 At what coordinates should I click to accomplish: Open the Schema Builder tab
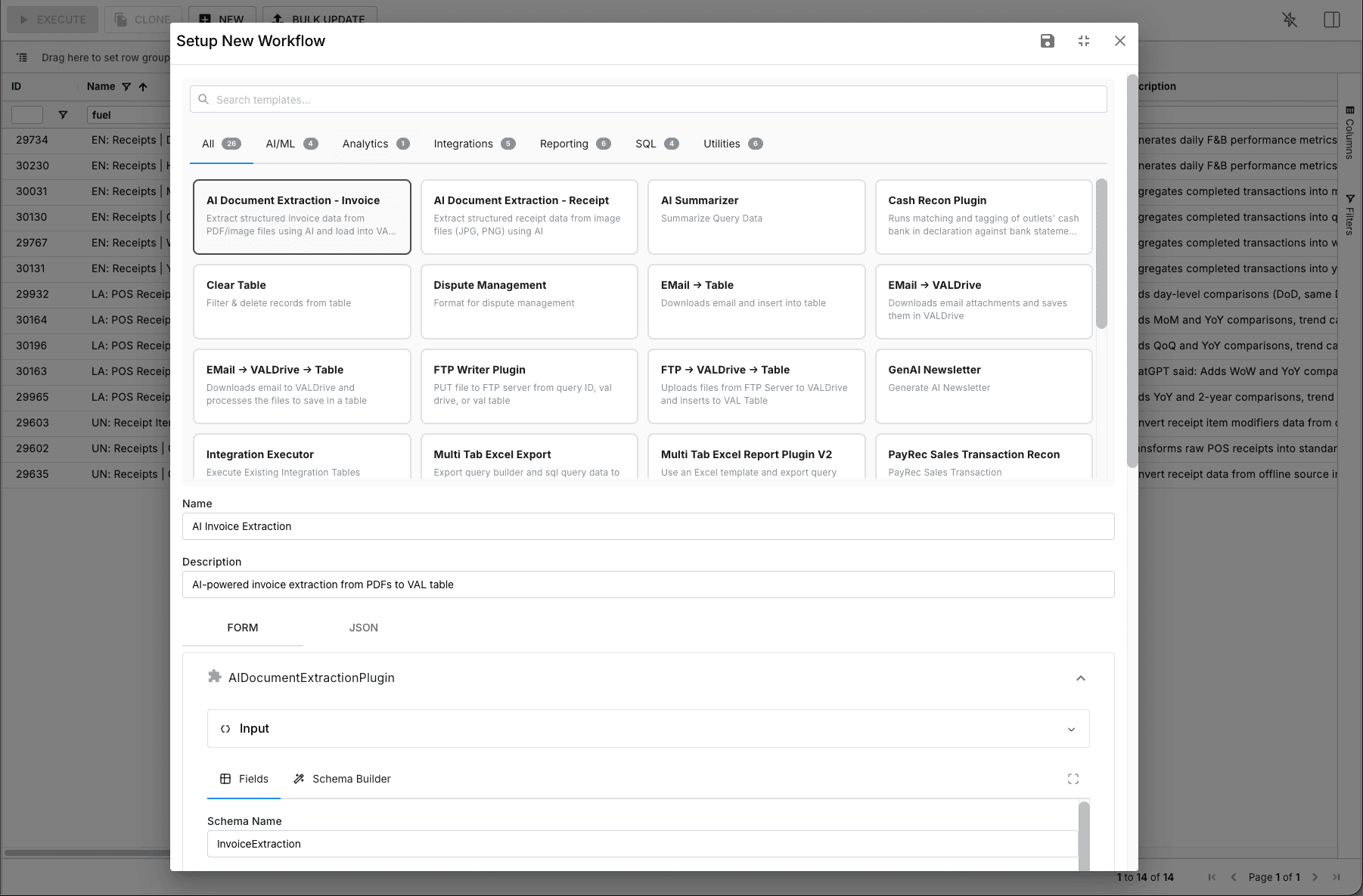pos(342,779)
